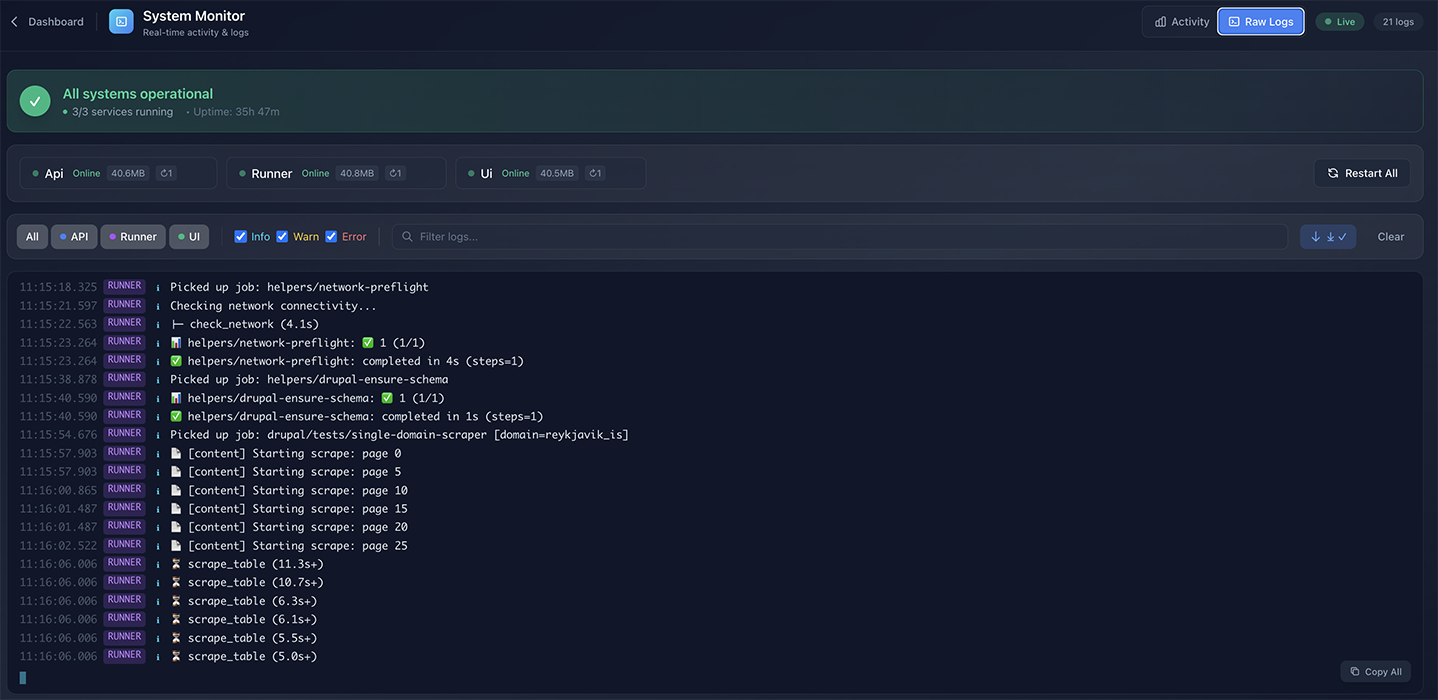Click the Api restart count badge
Image resolution: width=1438 pixels, height=700 pixels.
click(166, 173)
